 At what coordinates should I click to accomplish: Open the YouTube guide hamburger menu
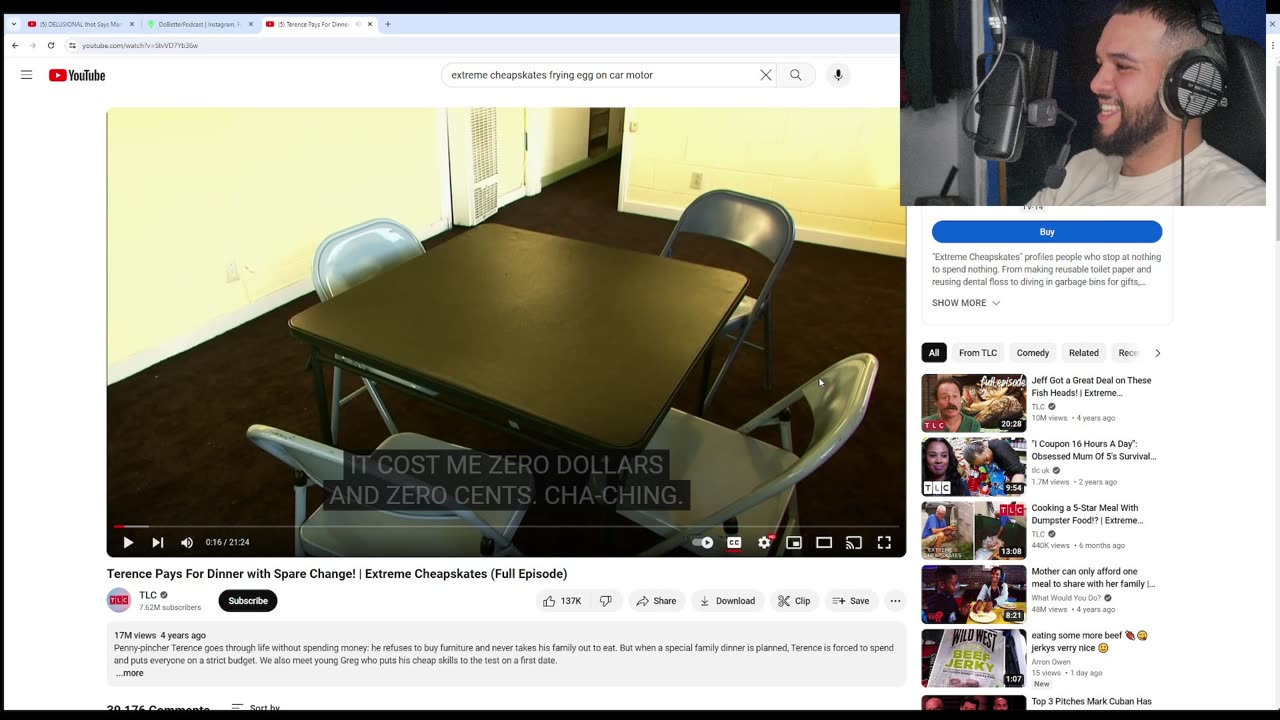coord(27,75)
